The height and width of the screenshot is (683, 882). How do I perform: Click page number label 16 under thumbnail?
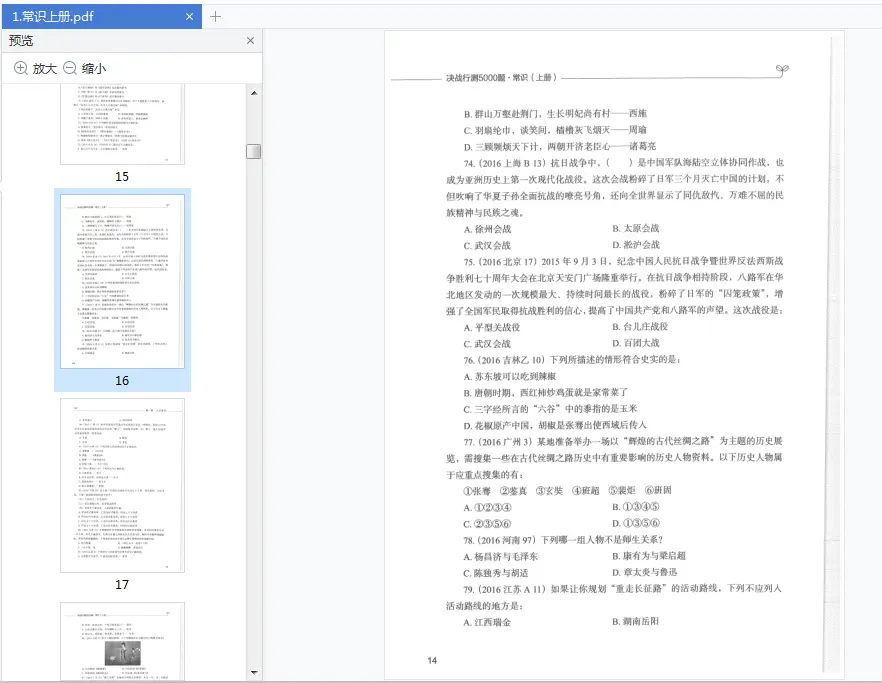pyautogui.click(x=122, y=381)
